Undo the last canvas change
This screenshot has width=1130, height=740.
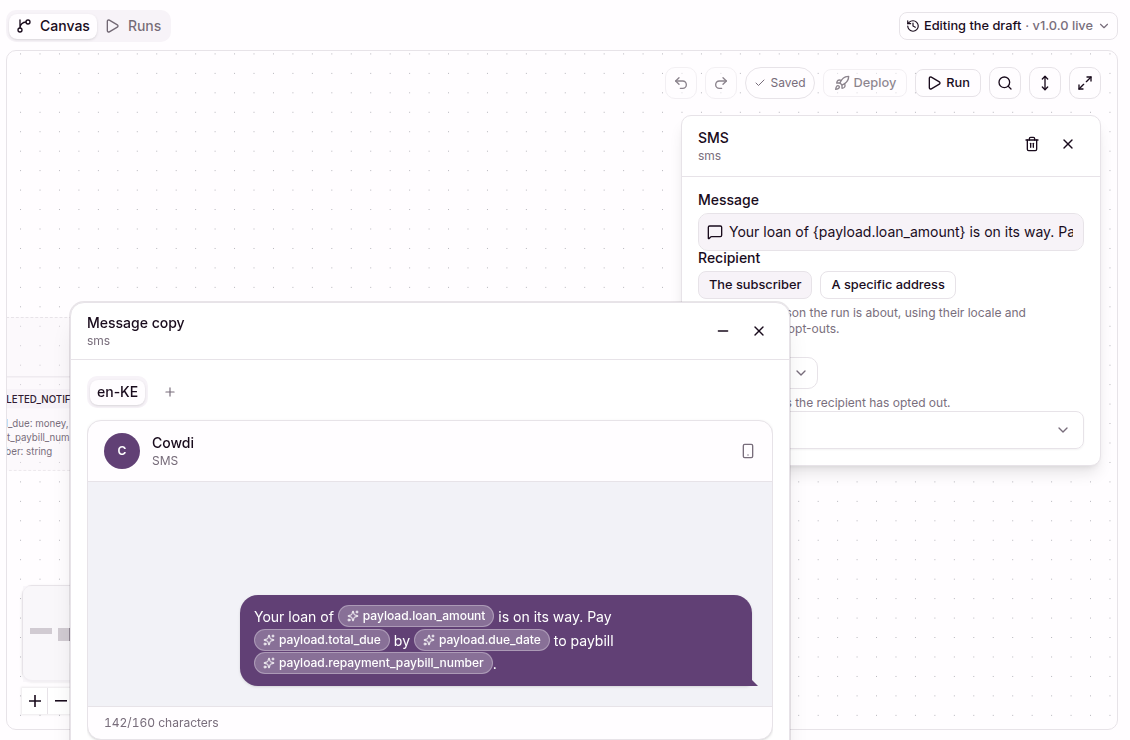click(681, 83)
